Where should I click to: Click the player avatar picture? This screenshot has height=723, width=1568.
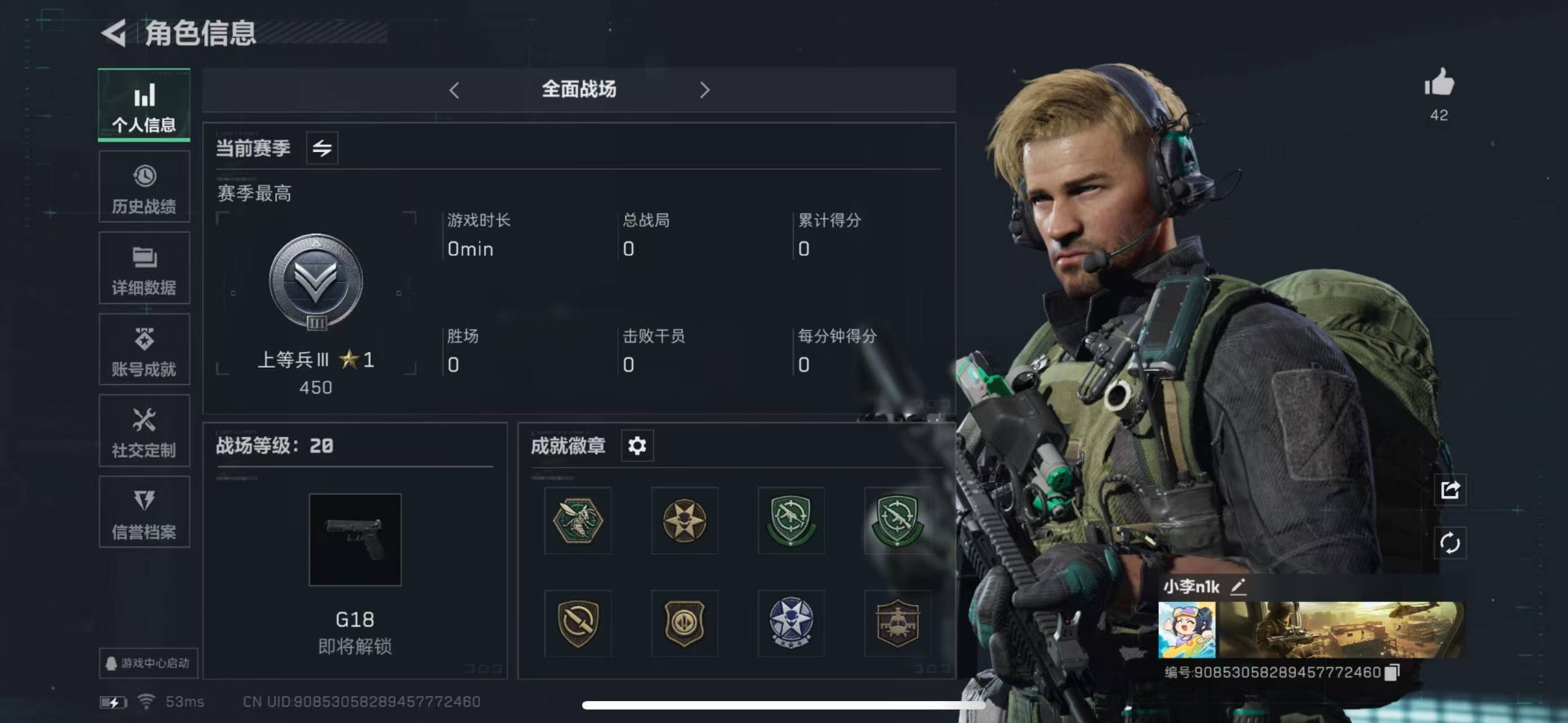pyautogui.click(x=1187, y=630)
